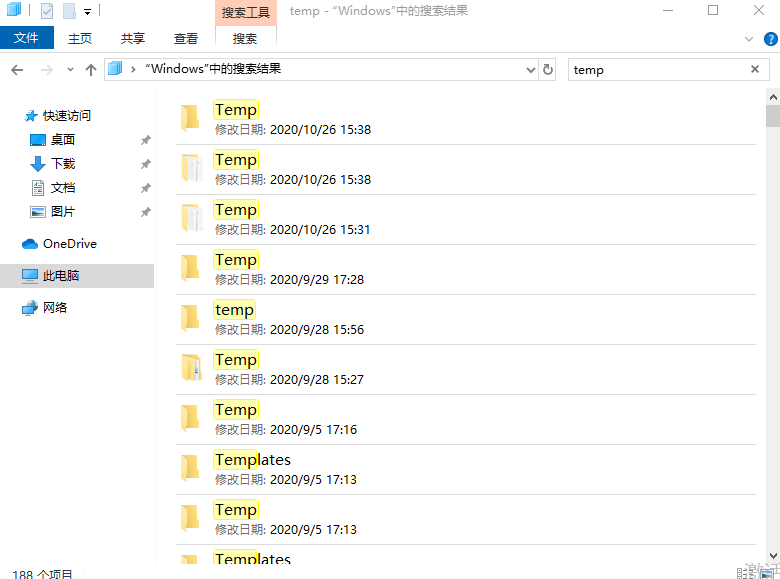Click the address bar search results icon
780x579 pixels.
click(x=115, y=68)
